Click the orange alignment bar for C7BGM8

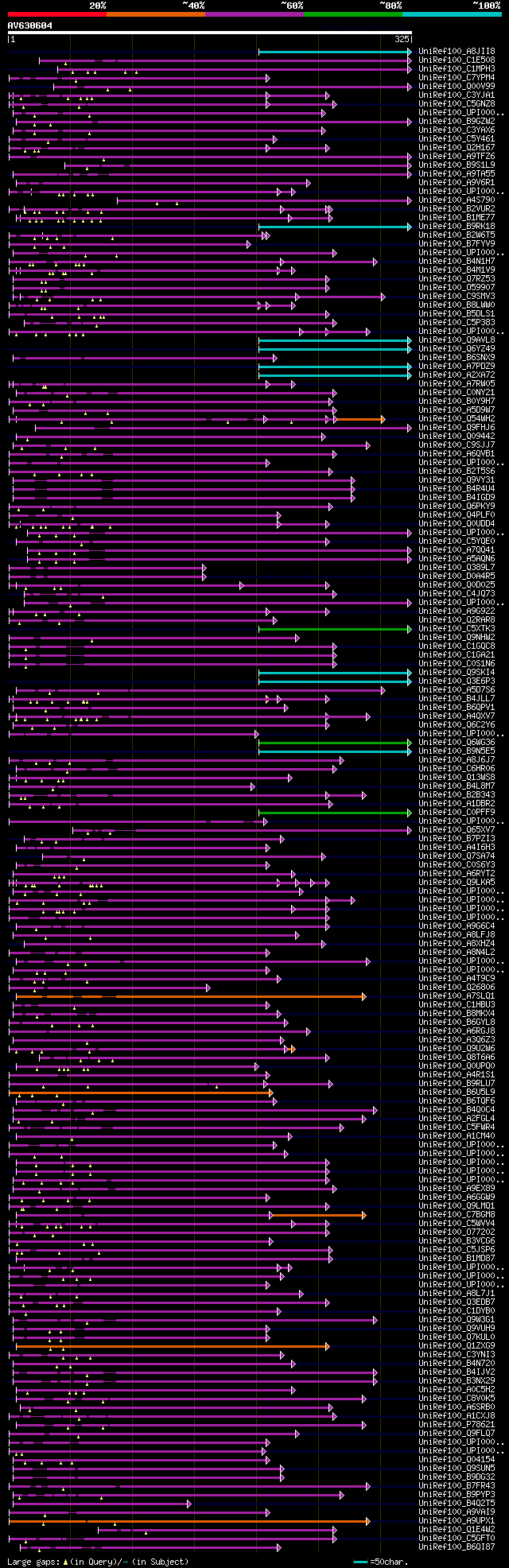pos(317,1215)
